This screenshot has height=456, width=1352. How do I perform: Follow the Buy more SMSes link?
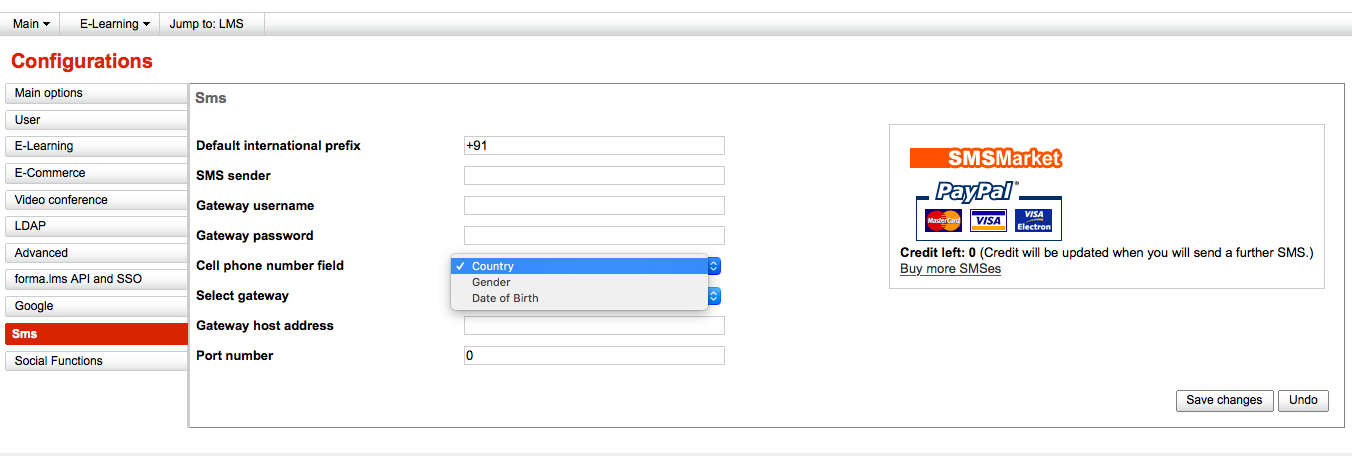point(950,269)
